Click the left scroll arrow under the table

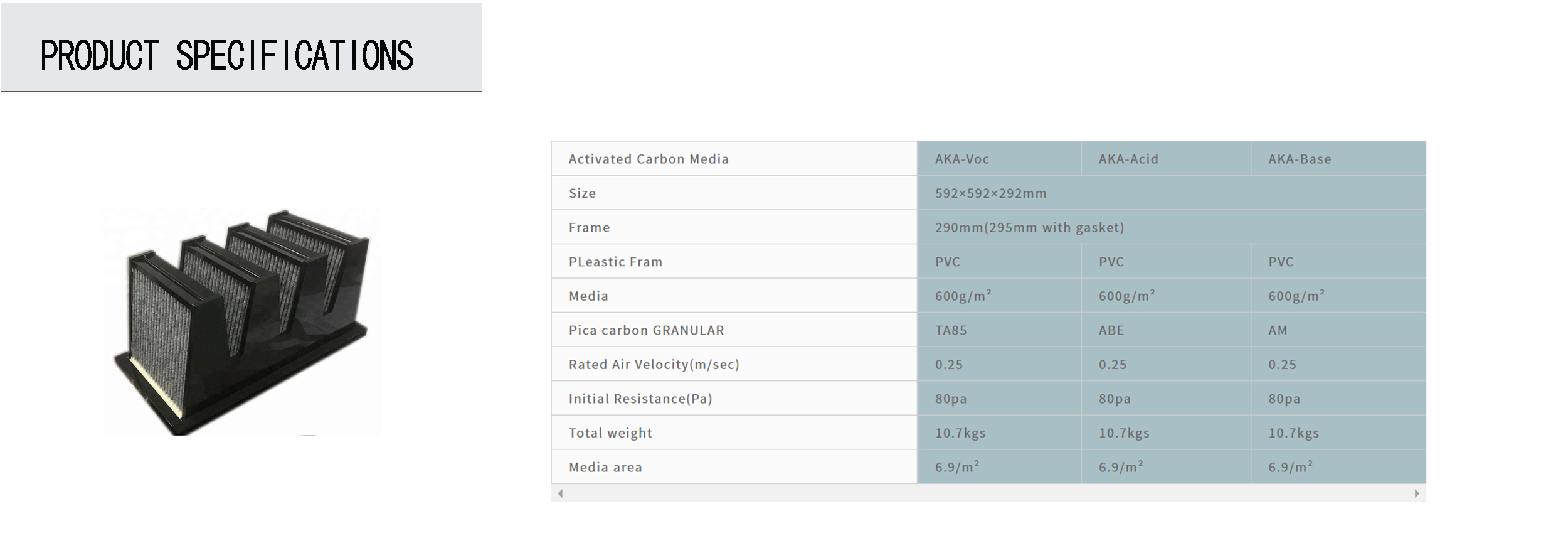pyautogui.click(x=560, y=493)
